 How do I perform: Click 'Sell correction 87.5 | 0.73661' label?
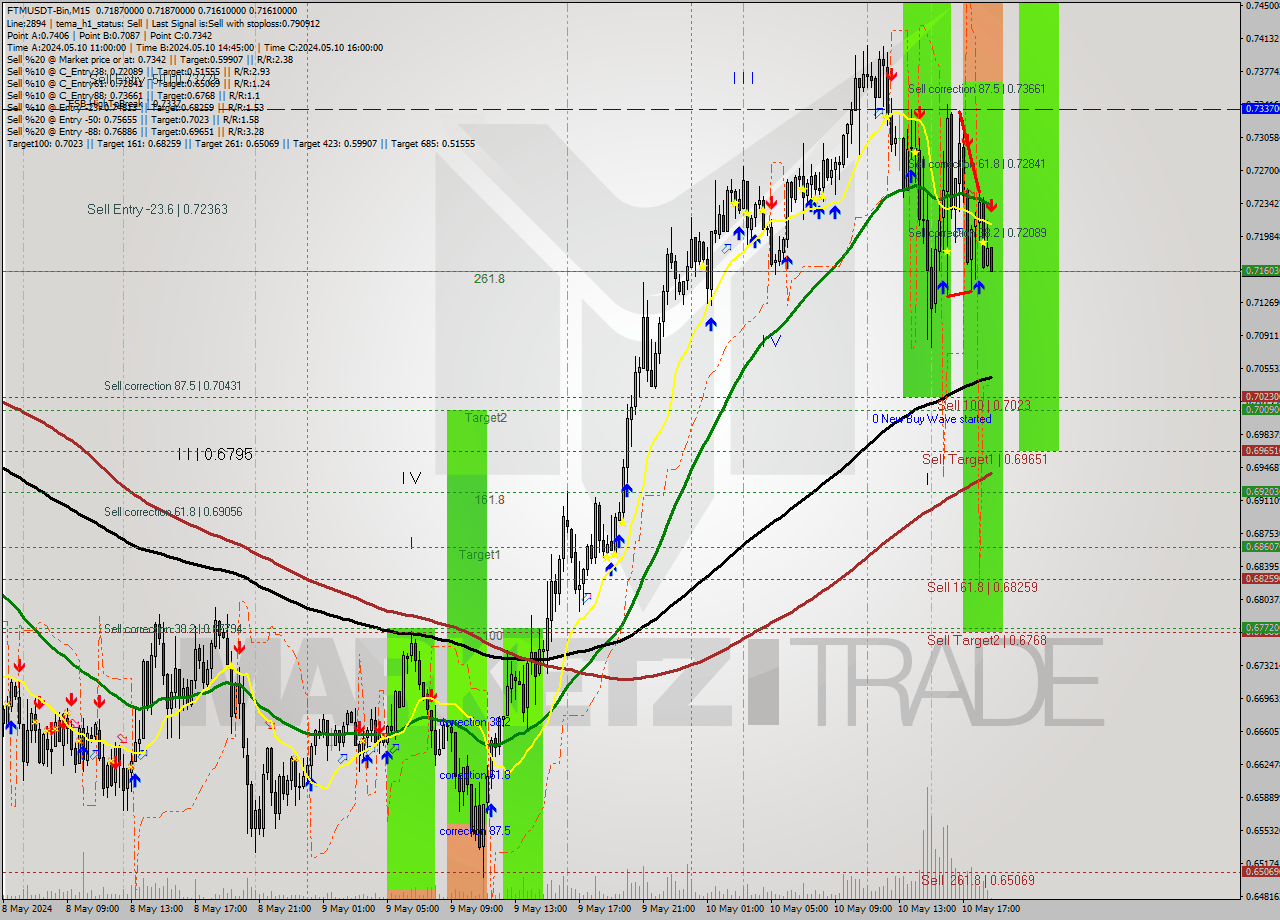point(977,89)
